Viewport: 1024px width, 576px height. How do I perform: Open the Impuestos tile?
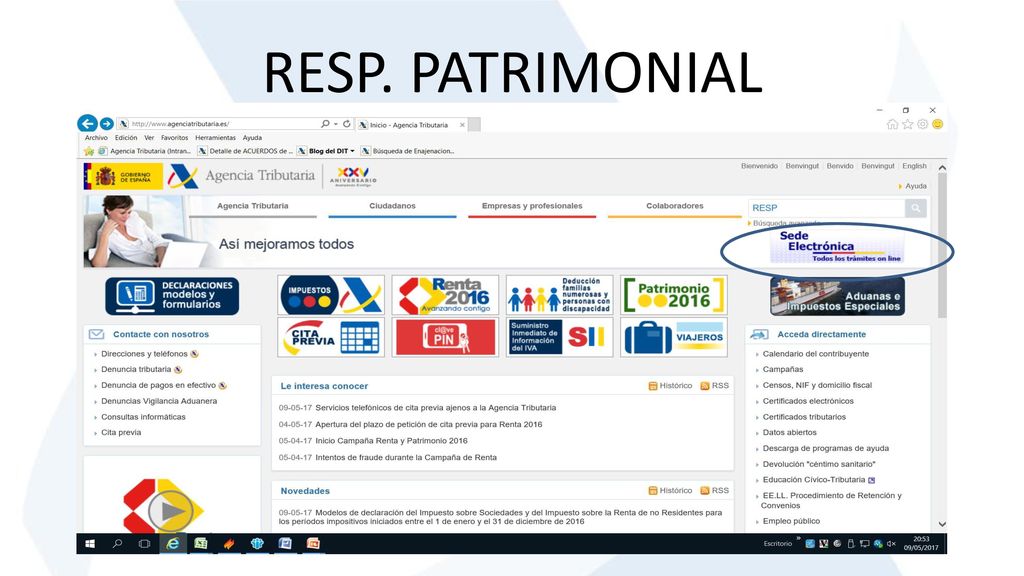331,295
